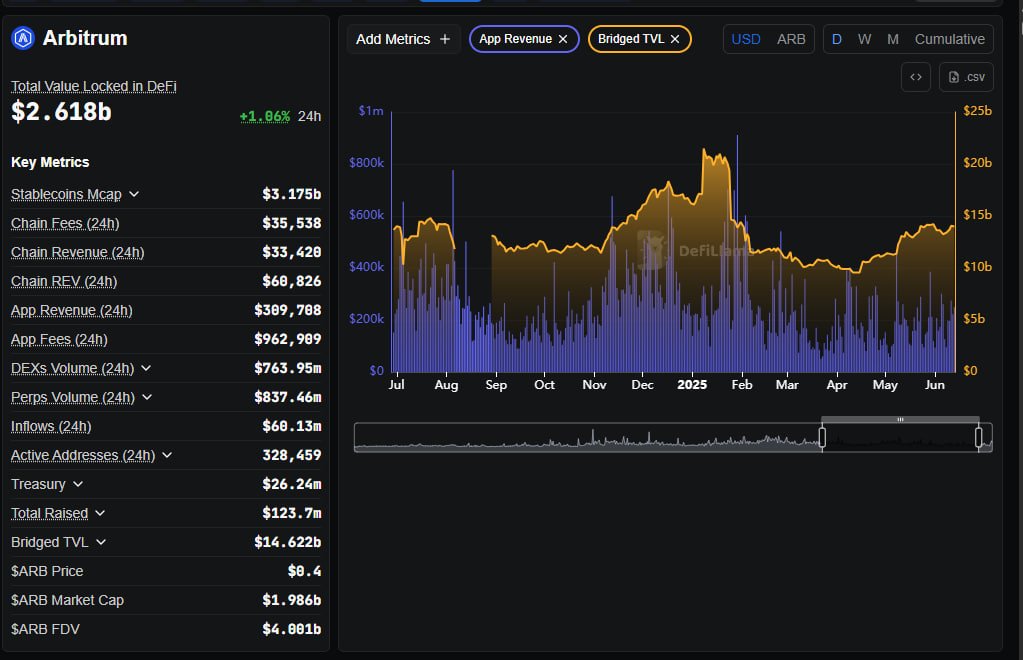This screenshot has height=660, width=1023.
Task: Click the +1.06% 24h change value
Action: click(264, 116)
